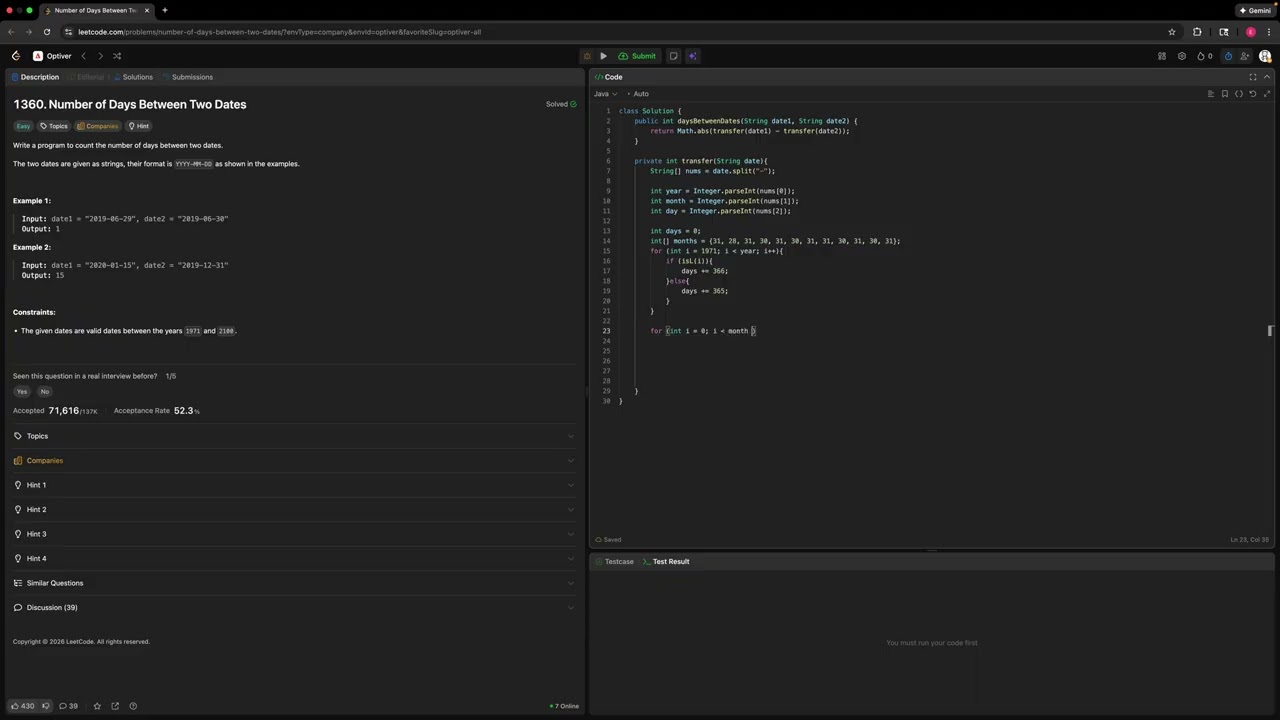Click the editor minimap scrollbar
Screen dimensions: 1280x720
pyautogui.click(x=1270, y=330)
